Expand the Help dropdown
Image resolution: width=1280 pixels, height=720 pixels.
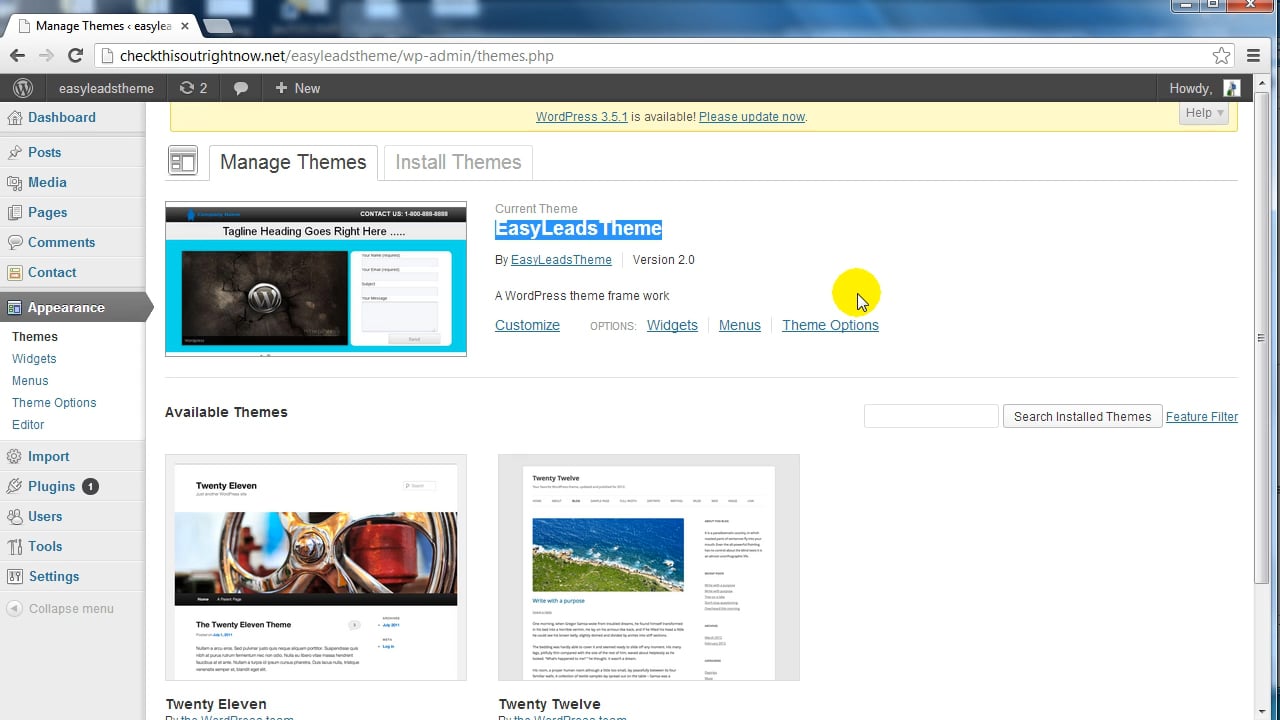pyautogui.click(x=1204, y=113)
